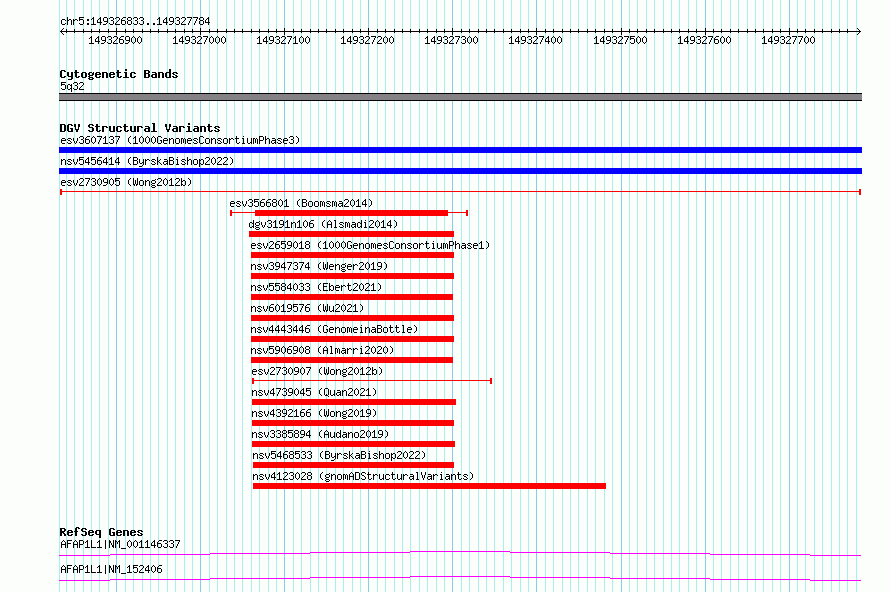The width and height of the screenshot is (890, 592).
Task: Select the esv2659018 red variant bar
Action: [x=352, y=255]
